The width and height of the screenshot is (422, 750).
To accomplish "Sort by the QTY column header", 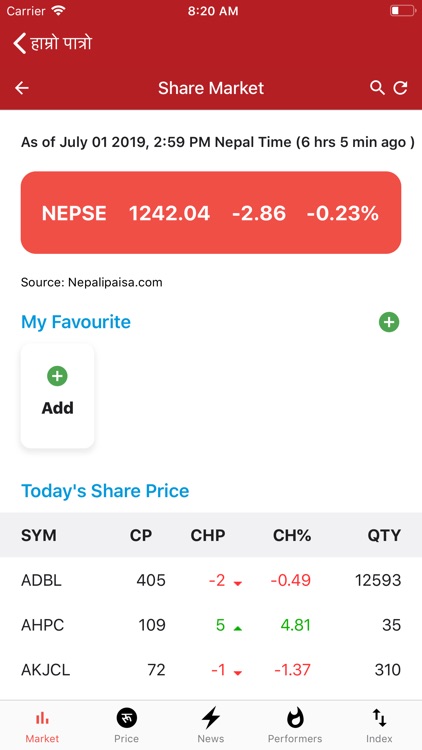I will (x=384, y=535).
